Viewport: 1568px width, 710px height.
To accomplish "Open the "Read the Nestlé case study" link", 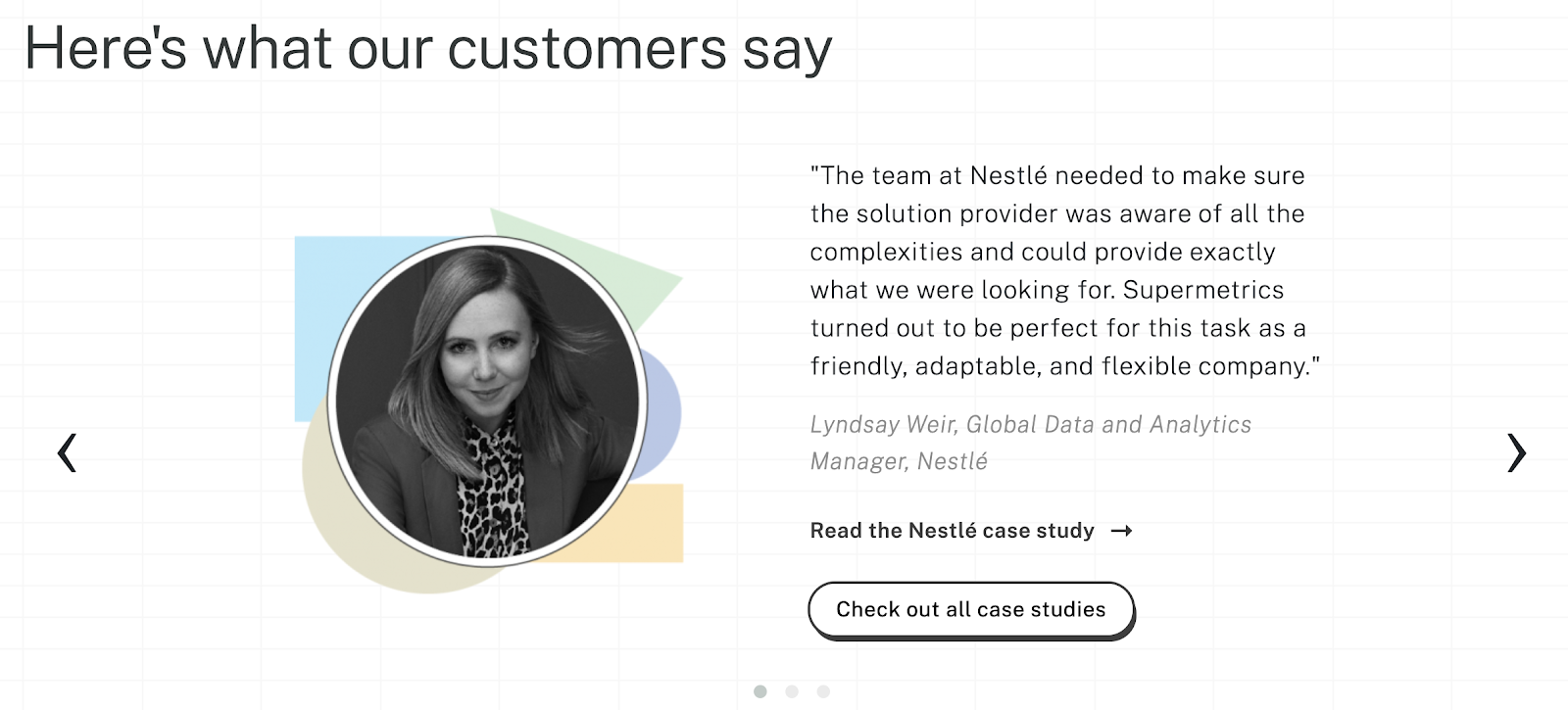I will 952,531.
